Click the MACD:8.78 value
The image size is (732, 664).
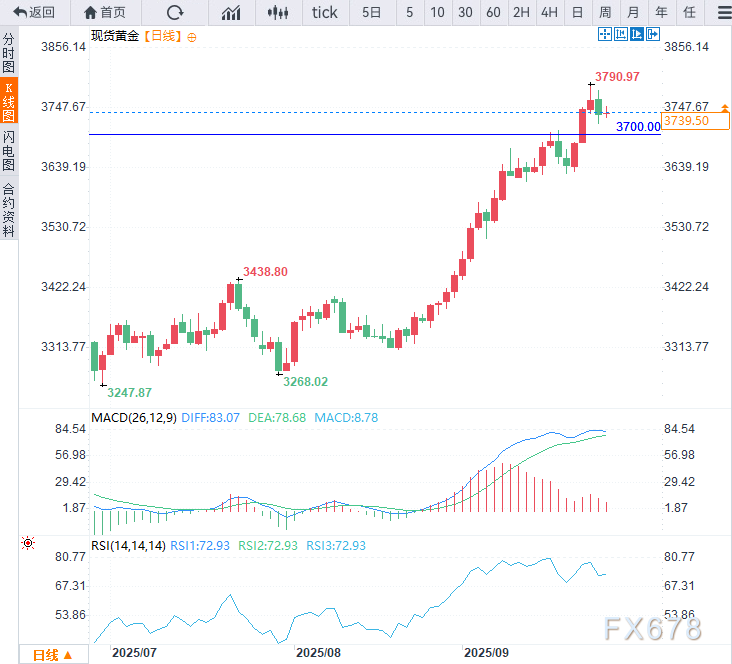[x=346, y=417]
